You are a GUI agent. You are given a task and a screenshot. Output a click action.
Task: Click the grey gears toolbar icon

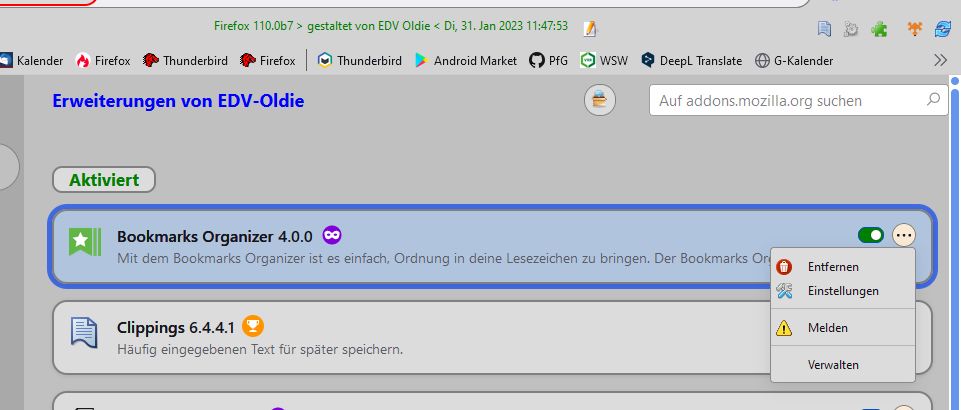point(851,28)
